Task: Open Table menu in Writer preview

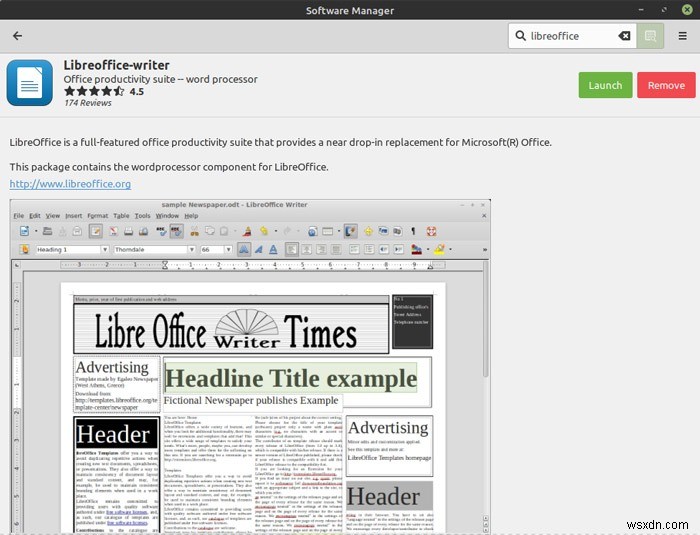Action: [x=121, y=216]
